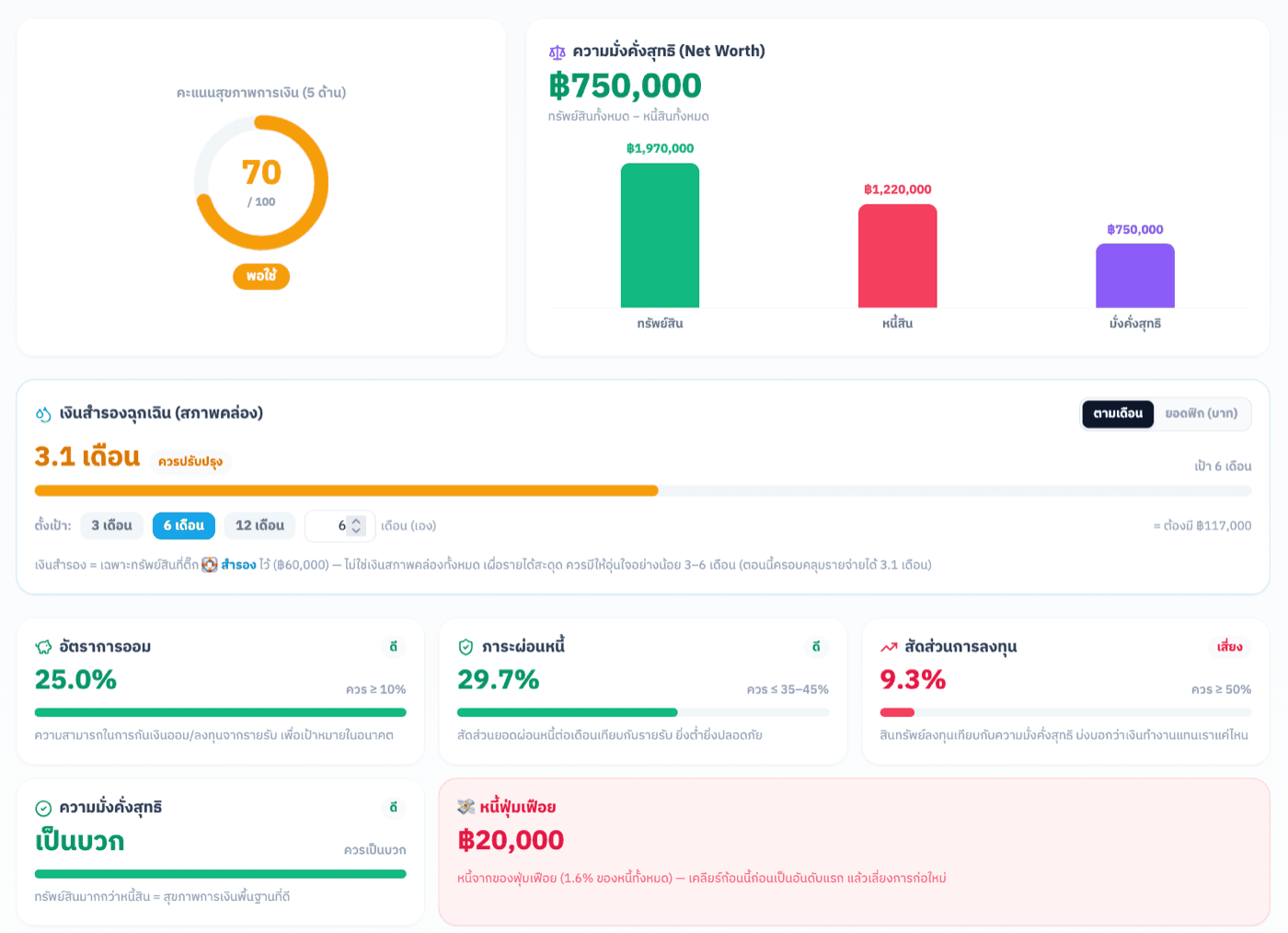Click the Net Worth balance scale icon
The image size is (1288, 933).
pyautogui.click(x=557, y=52)
